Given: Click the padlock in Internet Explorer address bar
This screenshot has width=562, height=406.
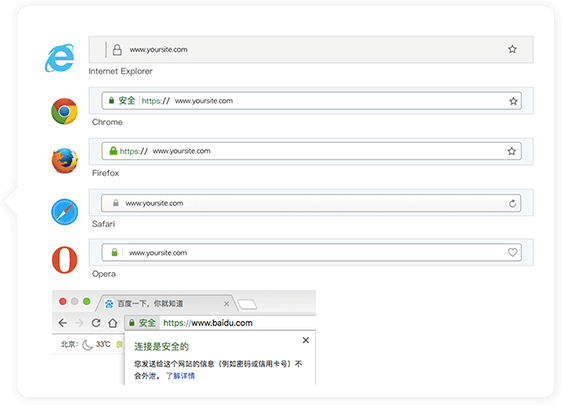Looking at the screenshot, I should tap(117, 49).
